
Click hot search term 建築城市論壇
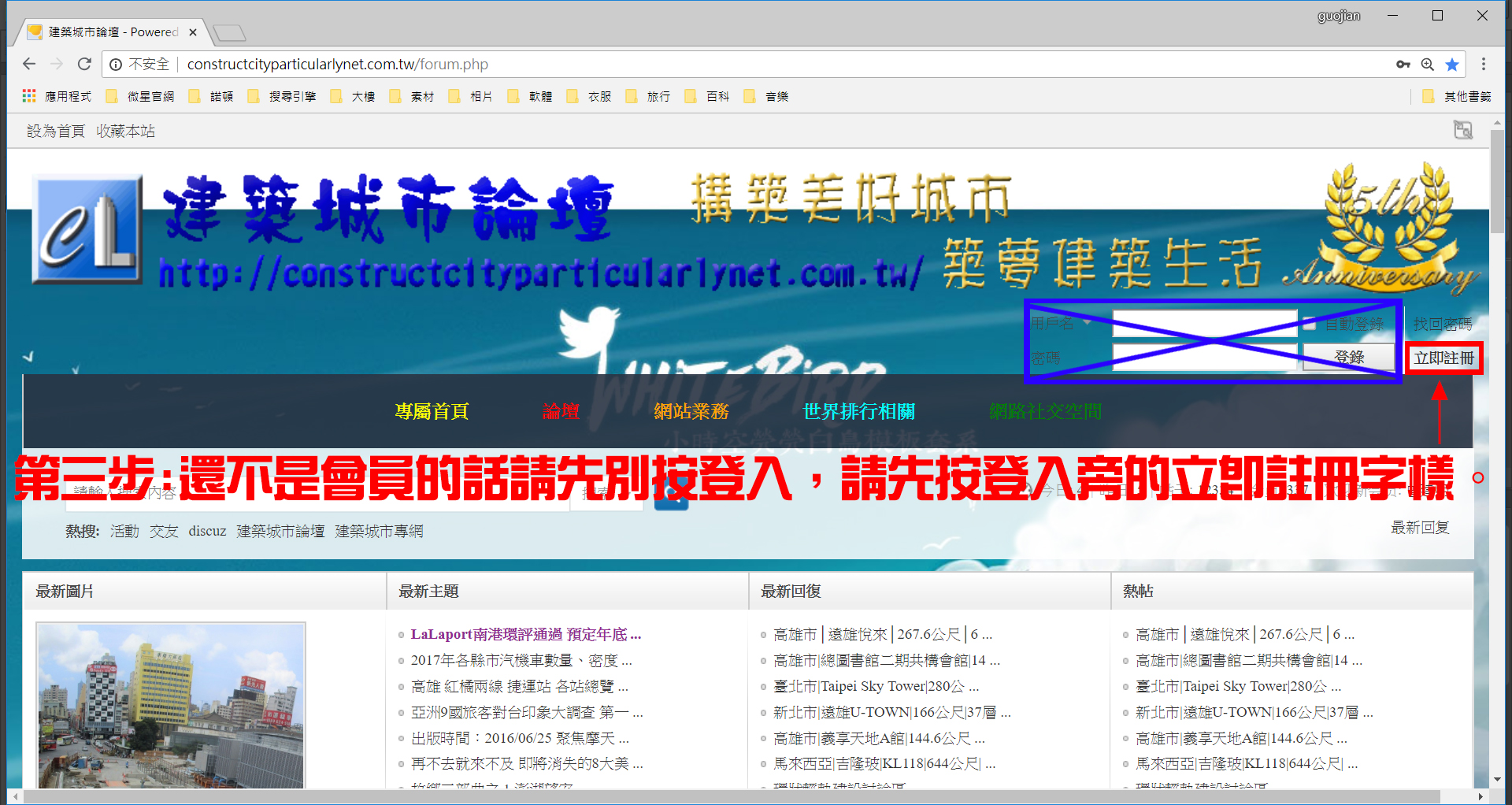[x=280, y=531]
